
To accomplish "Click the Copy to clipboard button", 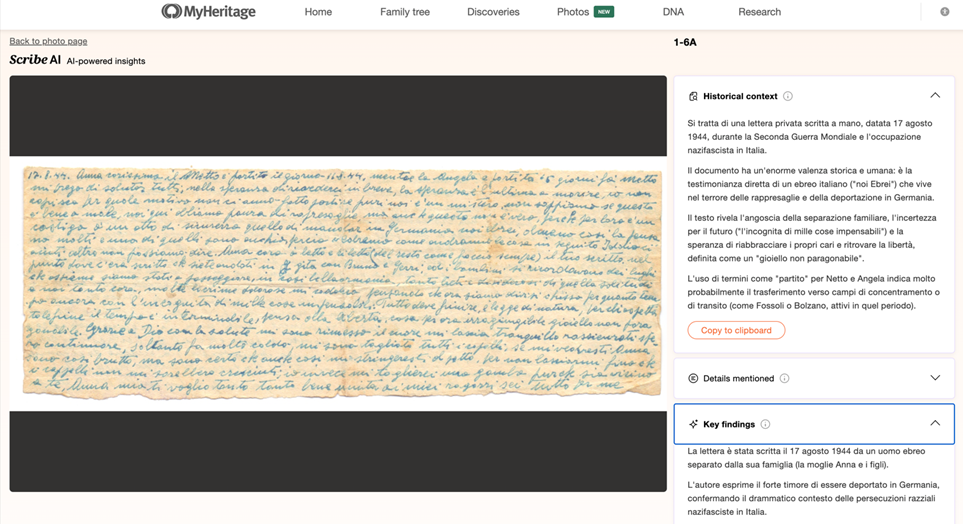I will (736, 330).
